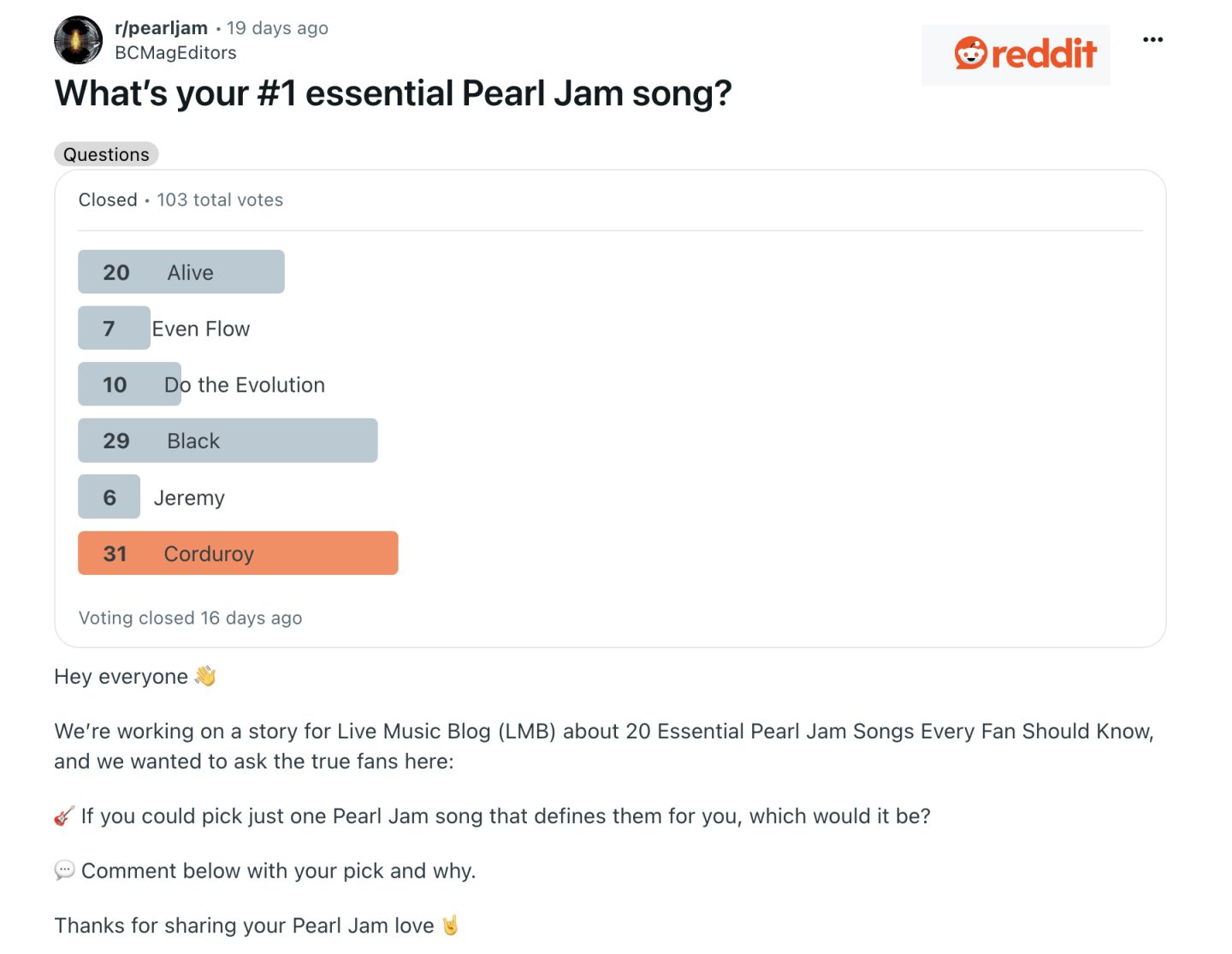Open the three-dot overflow menu
Viewport: 1232px width, 954px height.
(1153, 39)
